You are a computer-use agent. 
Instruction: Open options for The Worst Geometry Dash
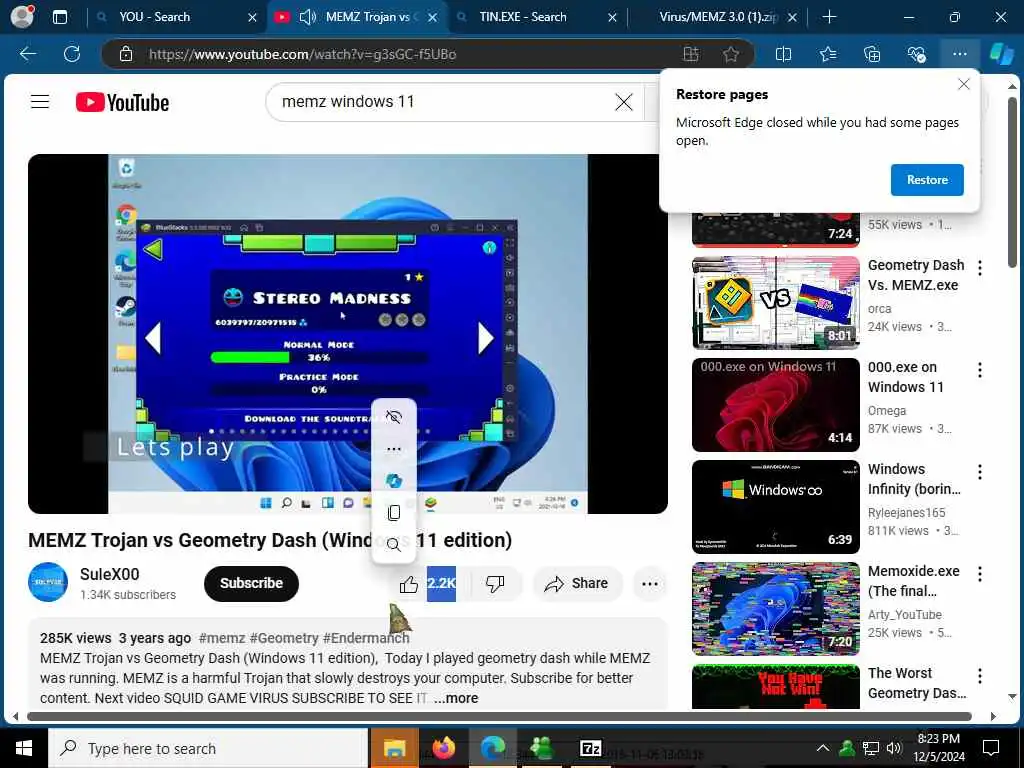click(x=980, y=676)
